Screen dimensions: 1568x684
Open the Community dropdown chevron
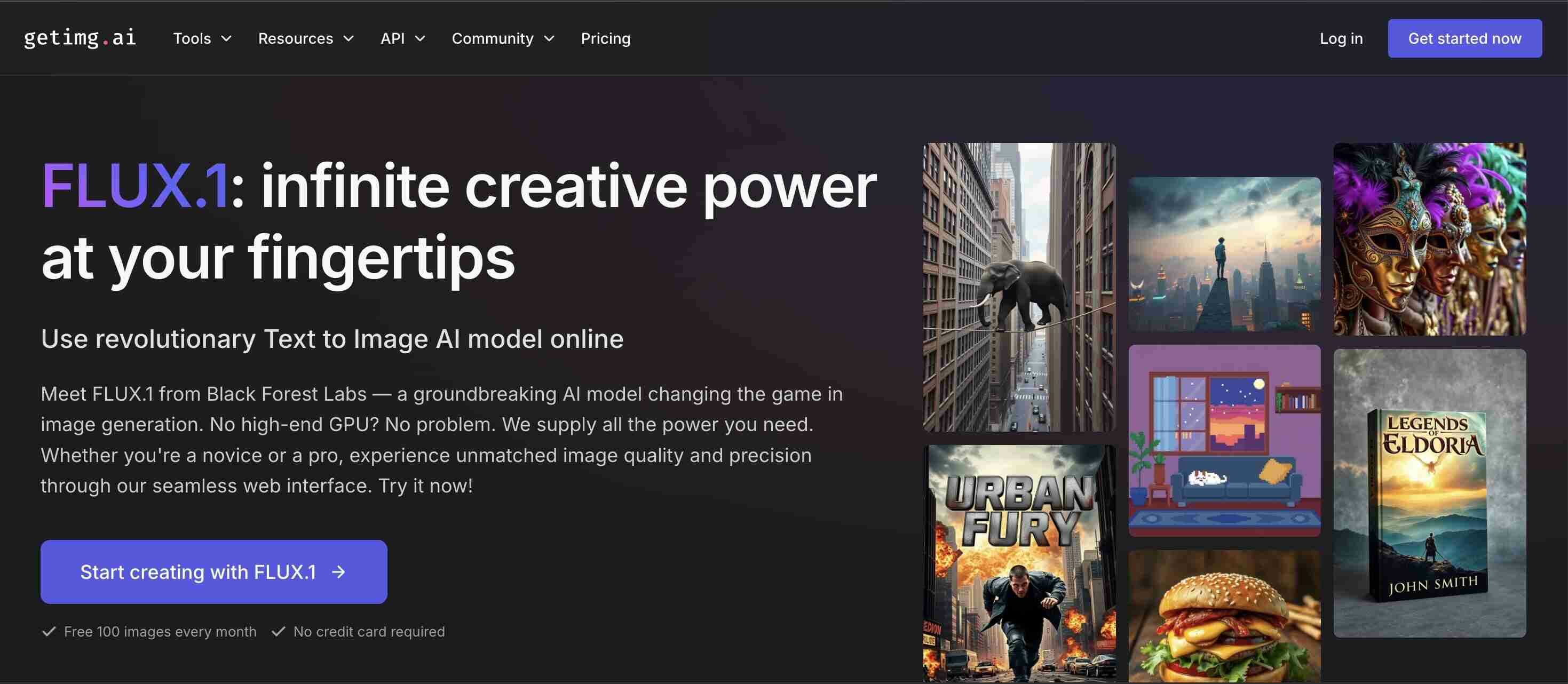coord(549,38)
